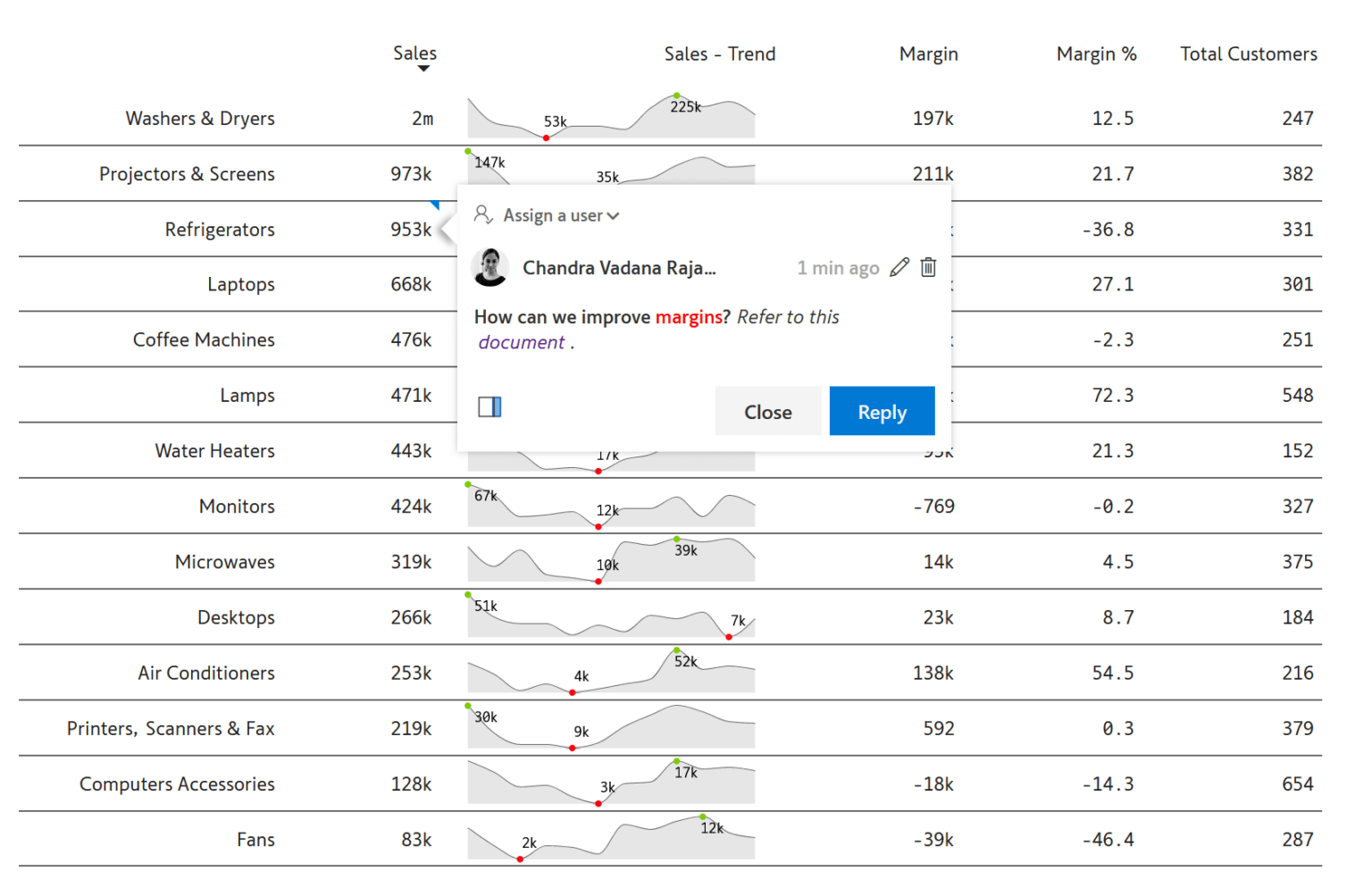1372x896 pixels.
Task: Reply to the comment
Action: pyautogui.click(x=882, y=411)
